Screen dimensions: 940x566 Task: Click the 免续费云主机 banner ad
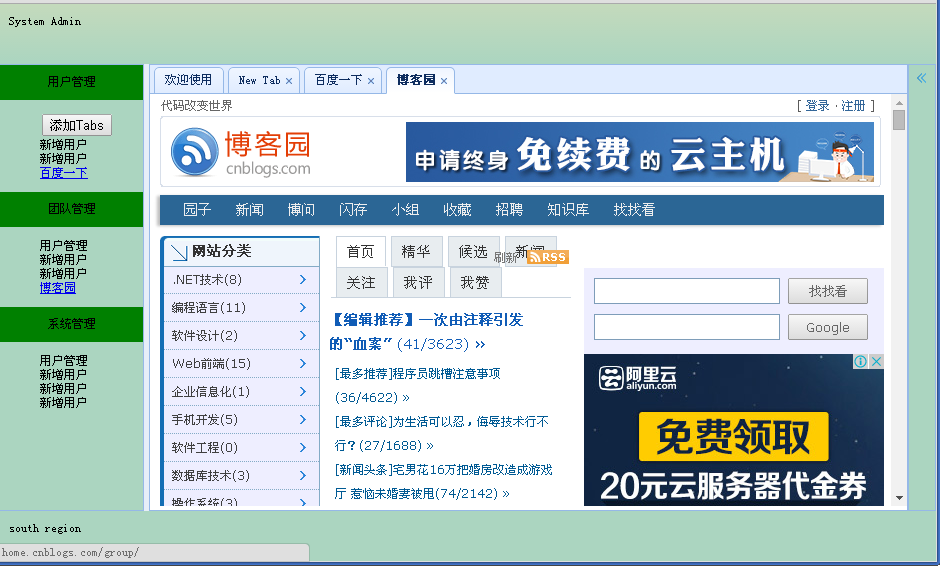click(x=640, y=152)
